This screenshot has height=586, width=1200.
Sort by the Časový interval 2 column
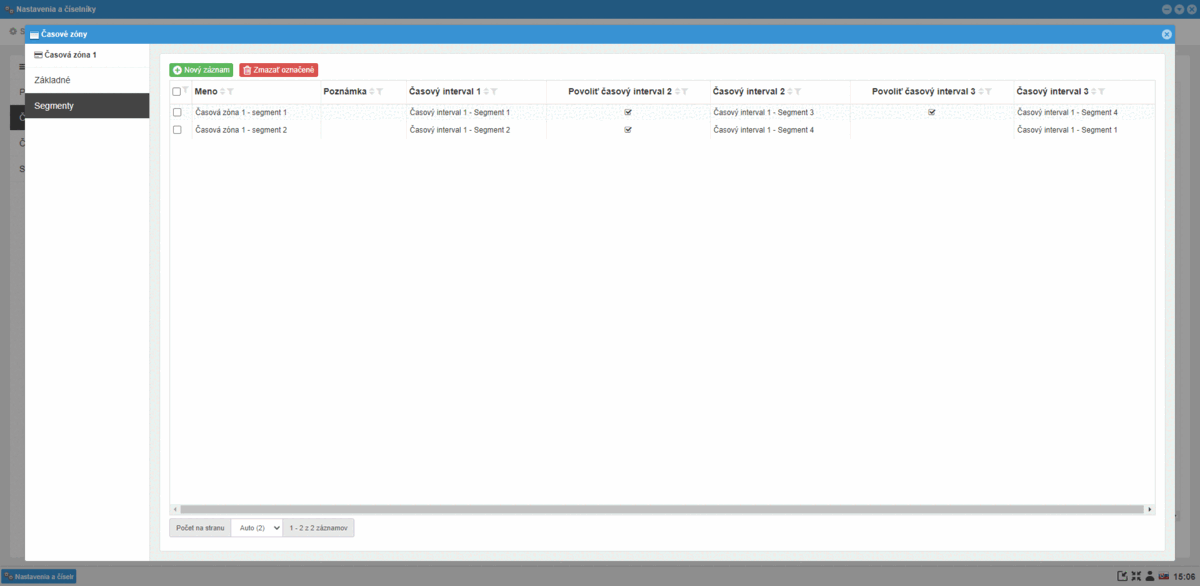coord(790,91)
